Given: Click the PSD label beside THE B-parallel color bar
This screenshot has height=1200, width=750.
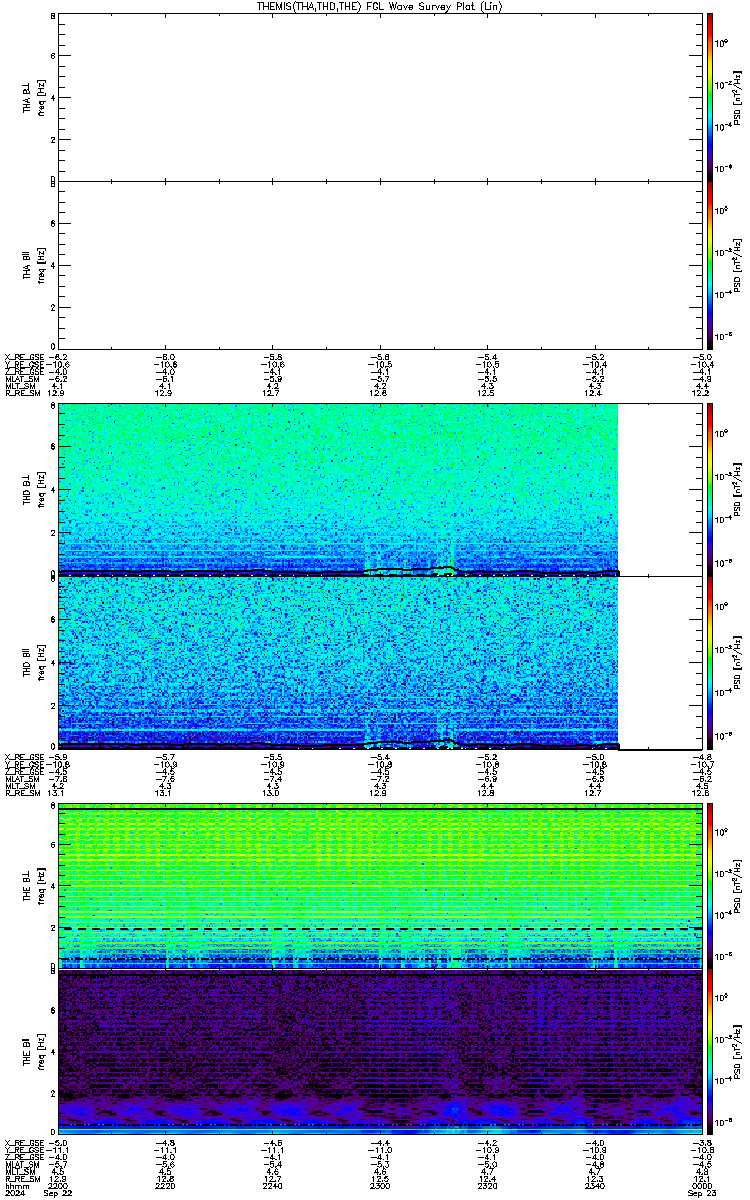Looking at the screenshot, I should 737,1052.
